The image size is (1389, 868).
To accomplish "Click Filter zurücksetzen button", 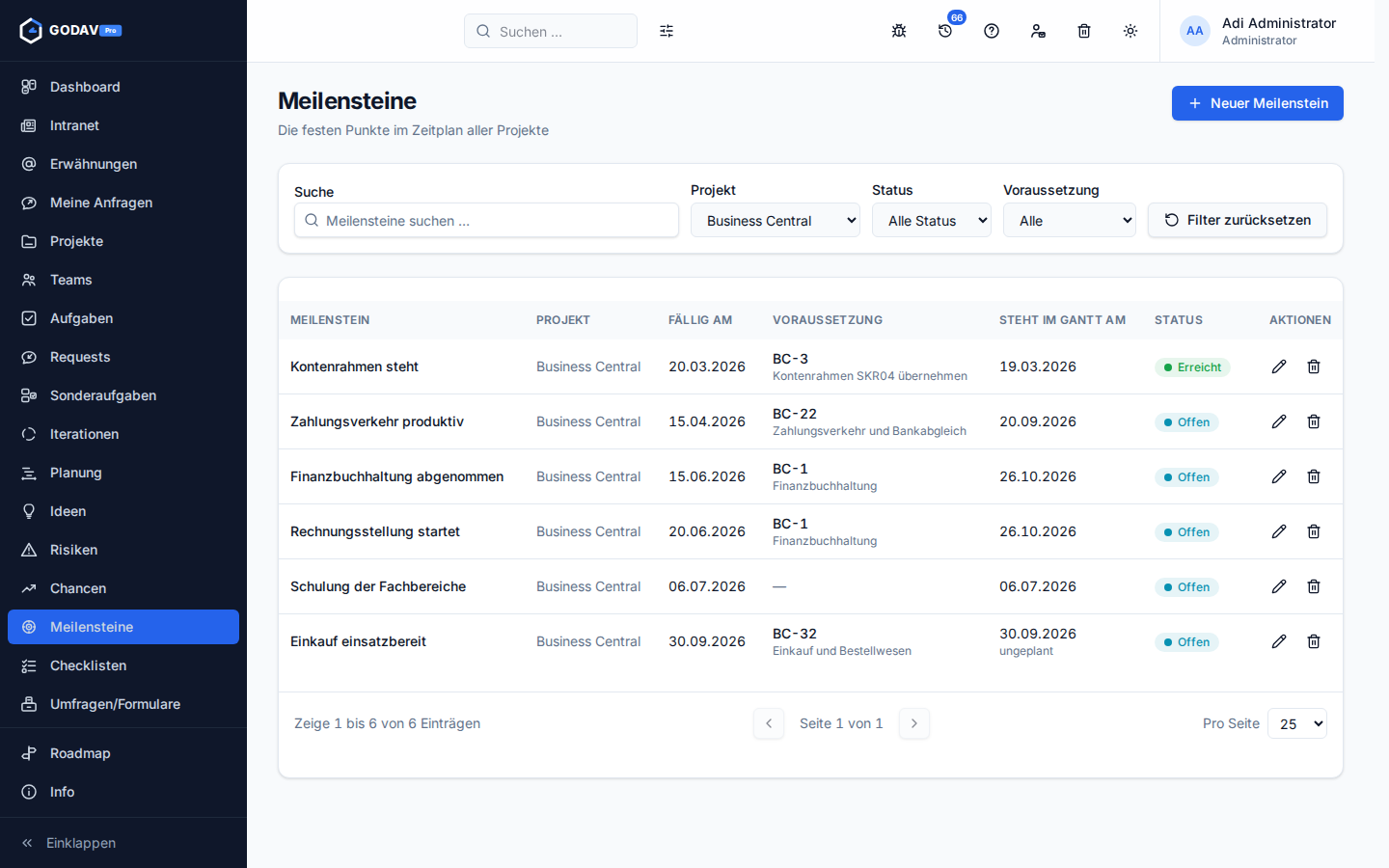I will coord(1238,220).
